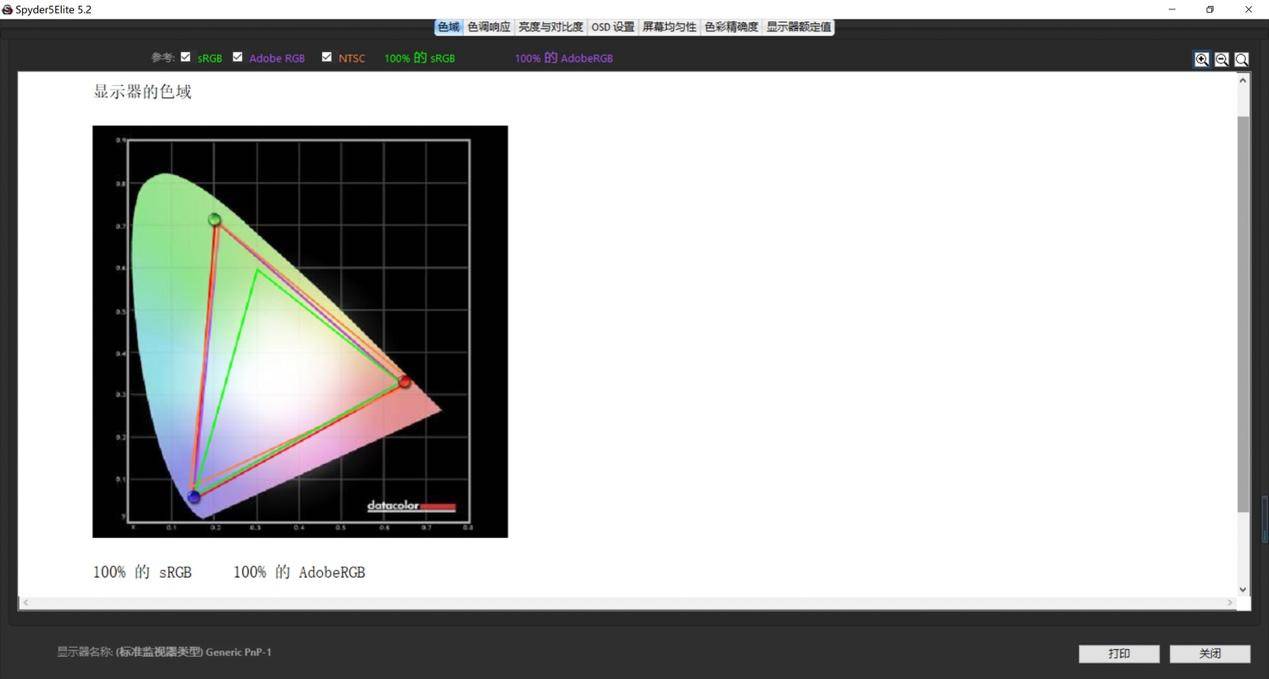Image resolution: width=1269 pixels, height=679 pixels.
Task: Disable the NTSC reference checkbox
Action: 326,57
